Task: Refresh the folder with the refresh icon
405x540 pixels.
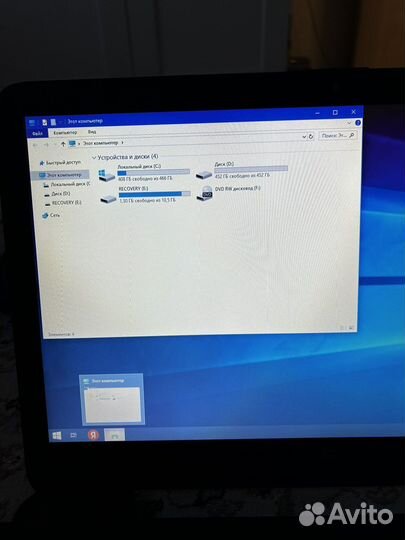Action: (x=311, y=136)
